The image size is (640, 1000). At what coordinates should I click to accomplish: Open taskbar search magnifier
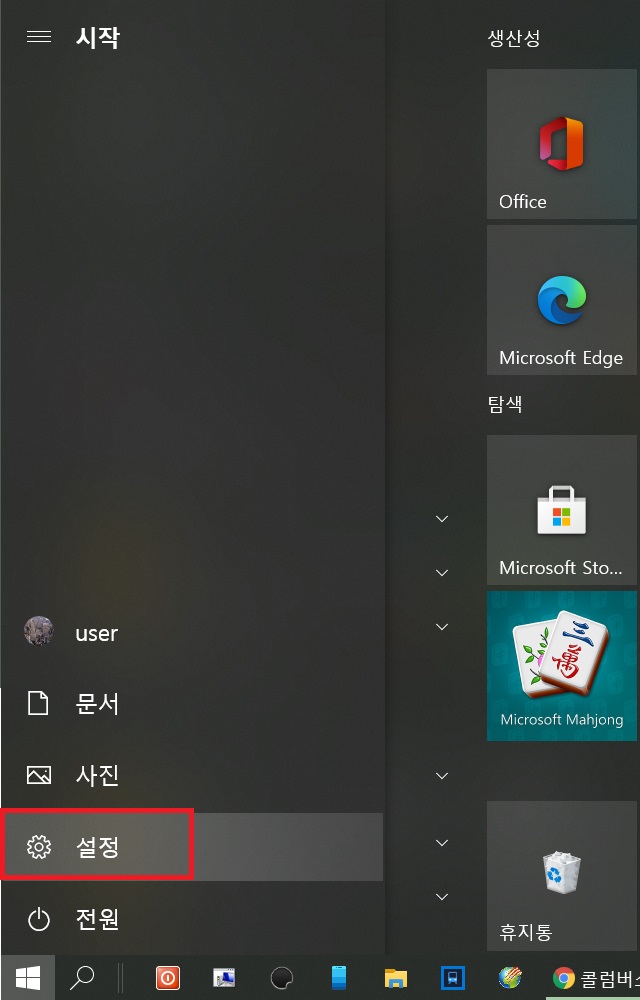pos(82,978)
